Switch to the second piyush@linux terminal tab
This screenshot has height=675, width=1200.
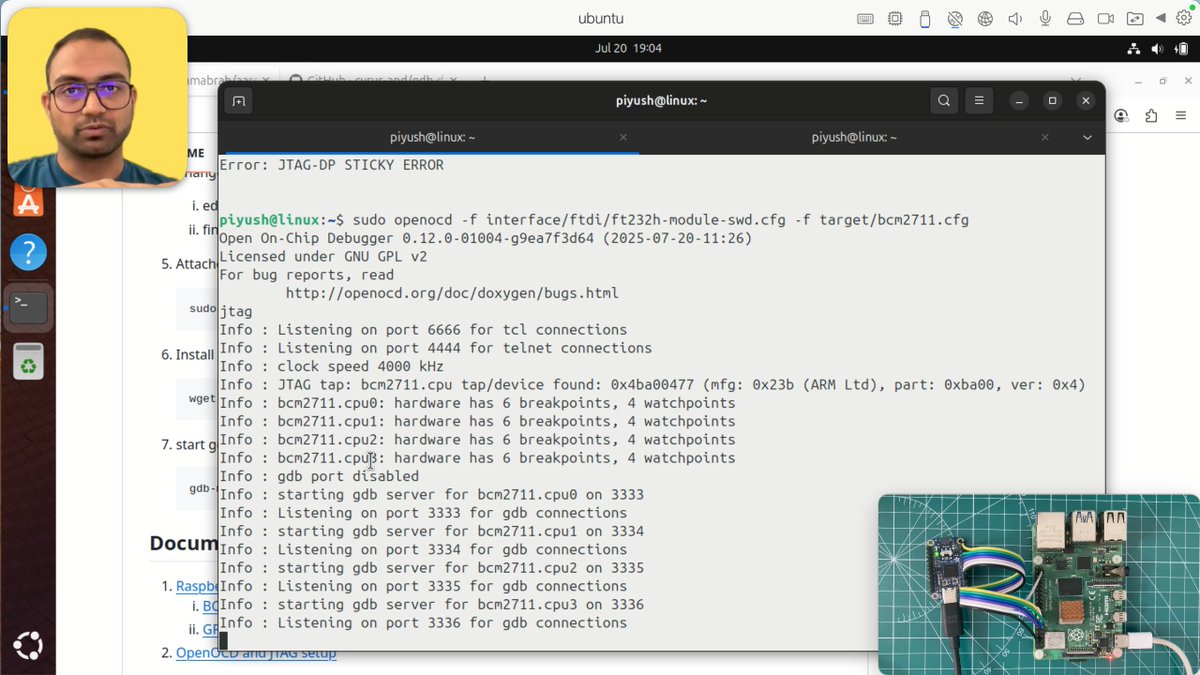tap(854, 137)
